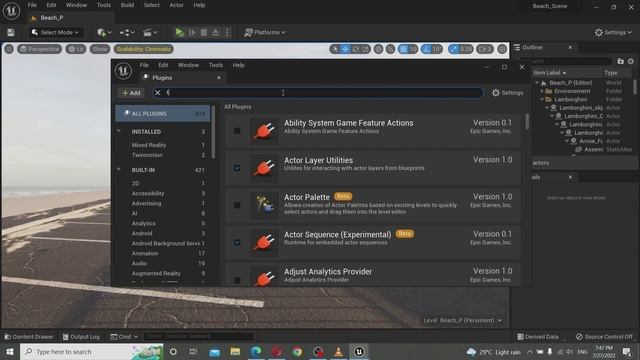Click the Perspective viewport button

(40, 49)
